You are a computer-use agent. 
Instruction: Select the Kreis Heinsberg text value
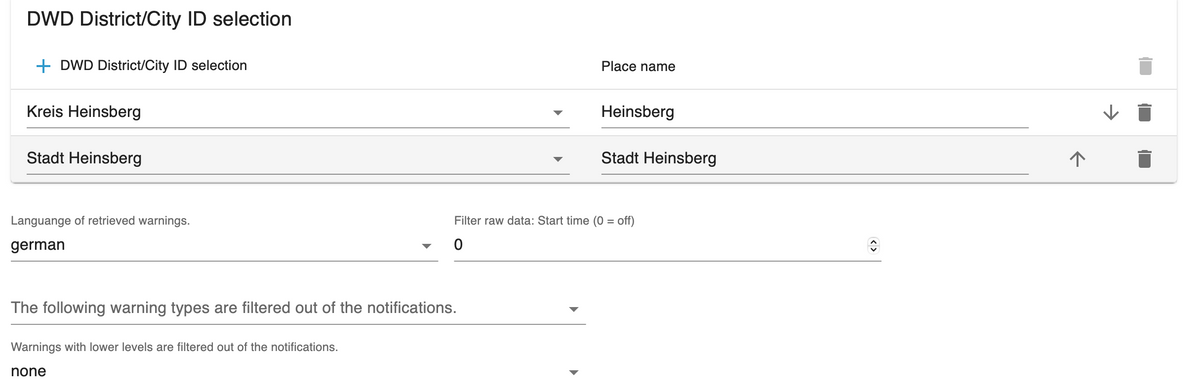tap(84, 112)
